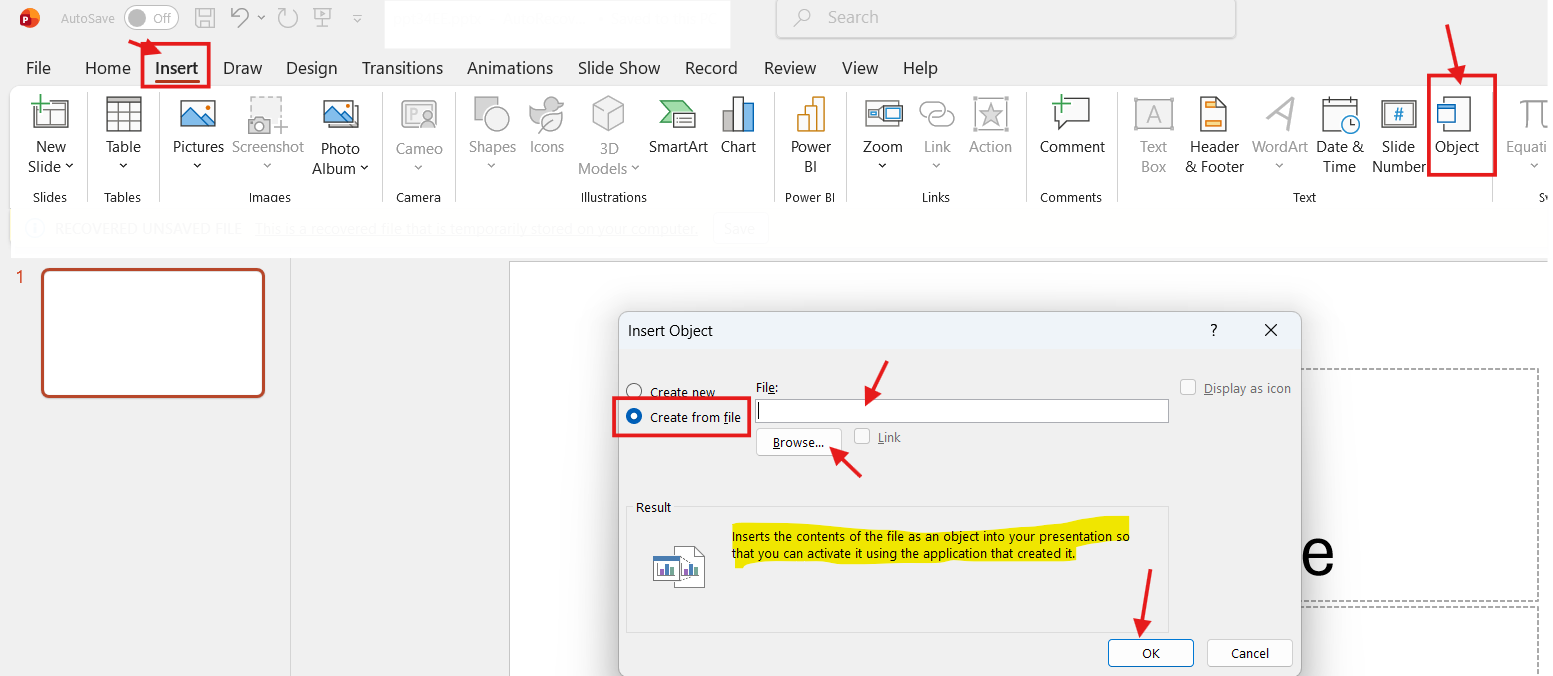1553x676 pixels.
Task: Open the Transitions tab
Action: 402,68
